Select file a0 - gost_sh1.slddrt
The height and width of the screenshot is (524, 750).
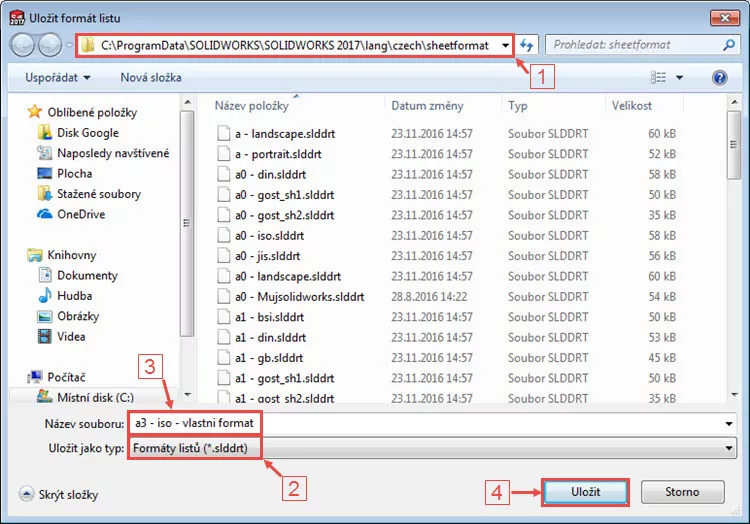point(284,195)
